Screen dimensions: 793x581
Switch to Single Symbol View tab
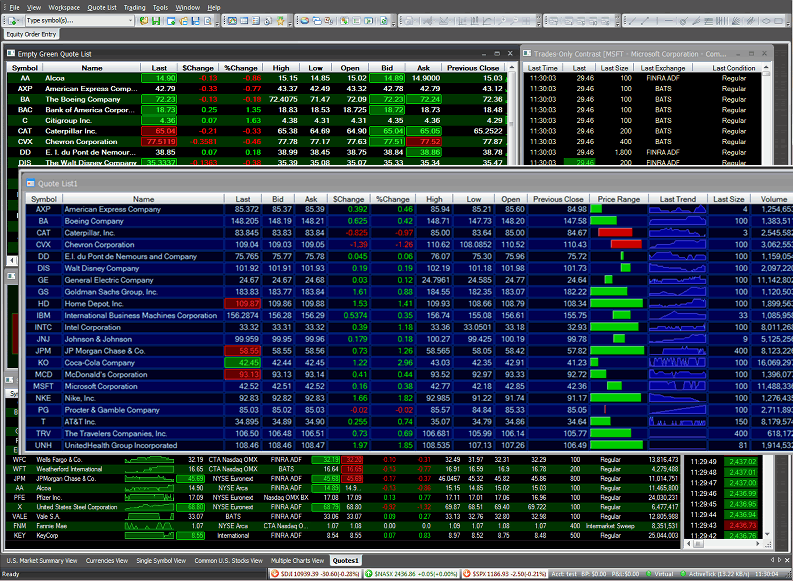click(161, 560)
